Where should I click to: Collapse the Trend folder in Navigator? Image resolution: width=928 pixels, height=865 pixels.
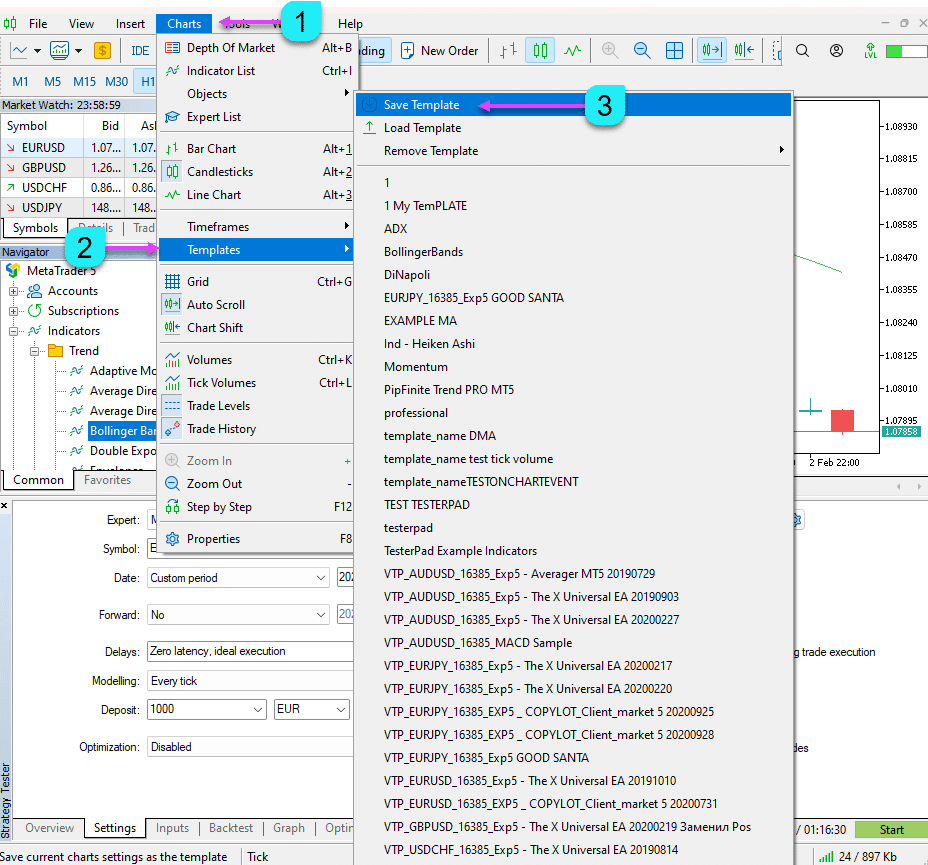(33, 351)
